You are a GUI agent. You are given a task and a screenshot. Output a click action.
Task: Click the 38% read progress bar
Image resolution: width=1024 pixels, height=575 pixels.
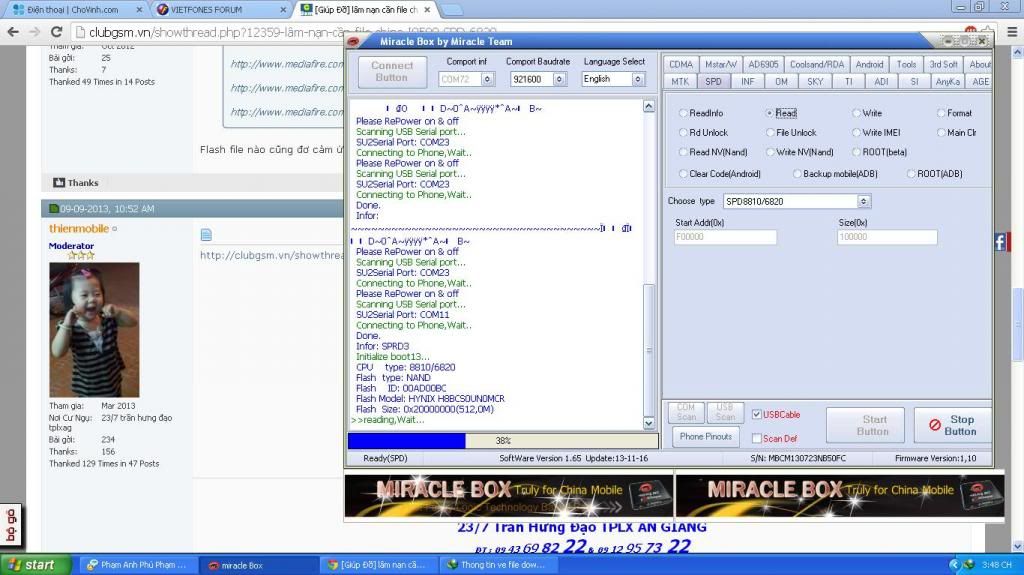503,440
